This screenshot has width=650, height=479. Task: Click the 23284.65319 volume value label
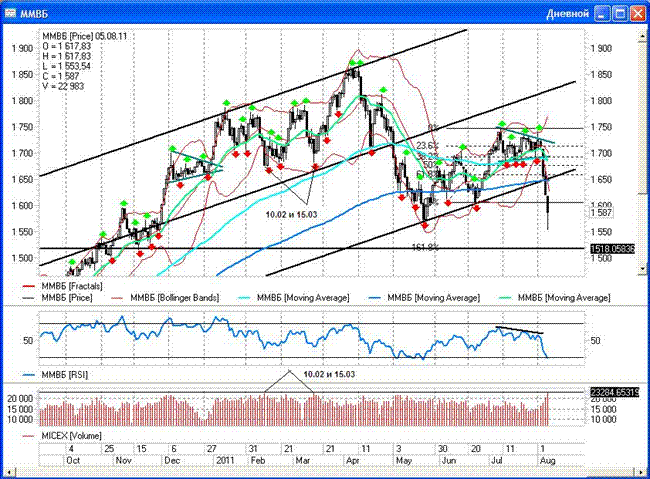tap(615, 392)
